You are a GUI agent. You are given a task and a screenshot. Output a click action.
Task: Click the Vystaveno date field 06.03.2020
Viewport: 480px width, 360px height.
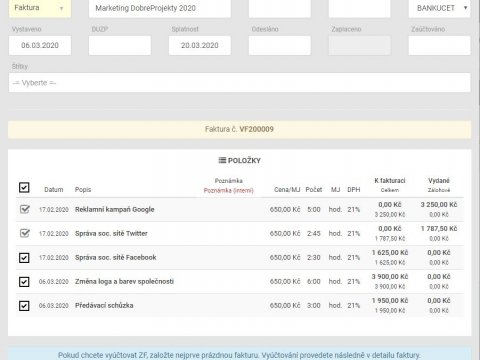pyautogui.click(x=40, y=45)
